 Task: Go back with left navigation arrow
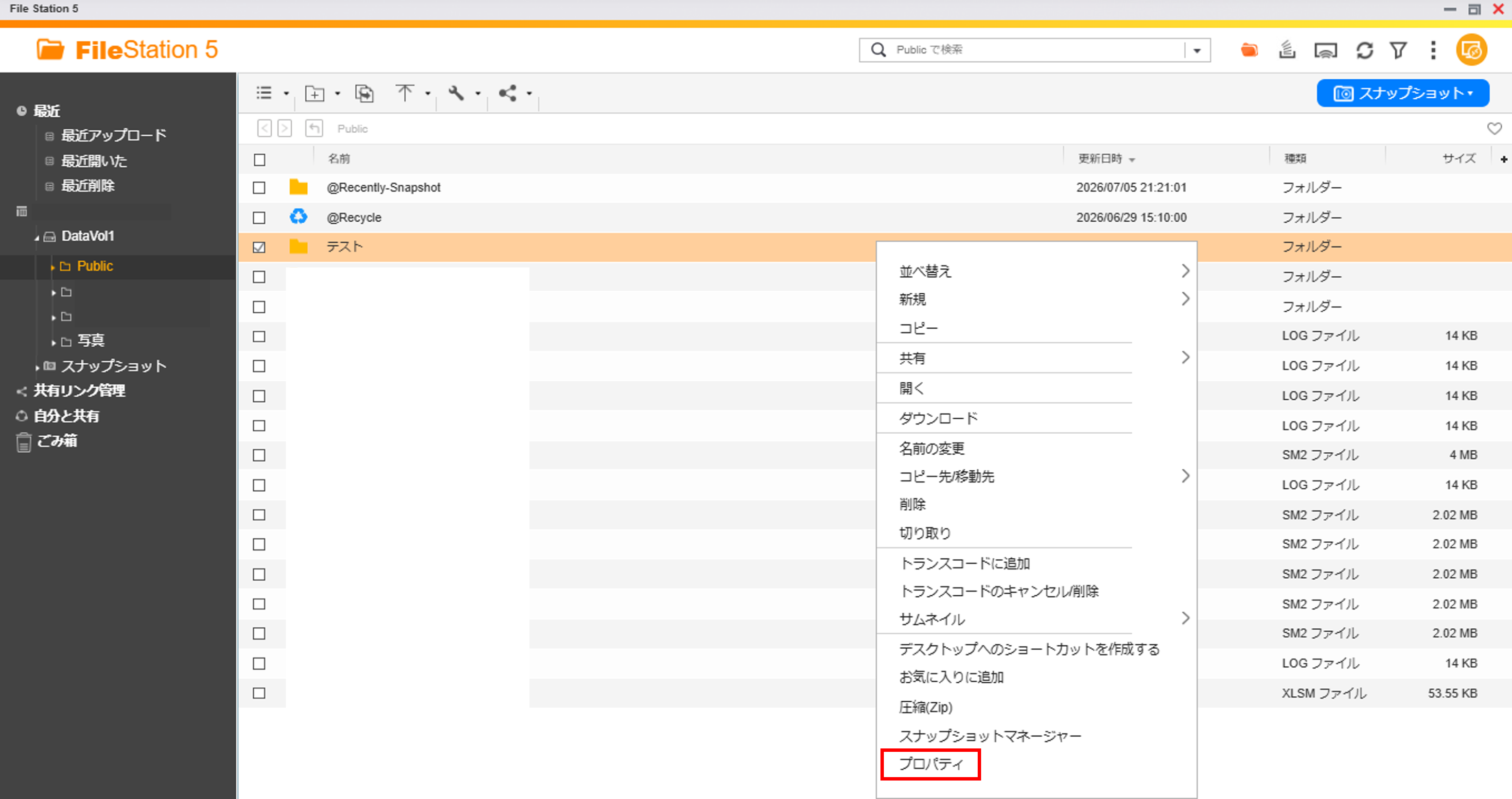point(264,128)
